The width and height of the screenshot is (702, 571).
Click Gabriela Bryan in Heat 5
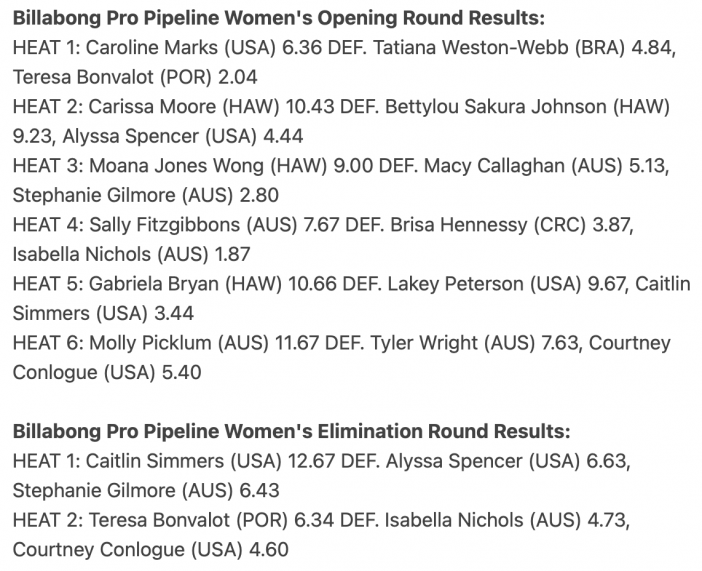[154, 284]
